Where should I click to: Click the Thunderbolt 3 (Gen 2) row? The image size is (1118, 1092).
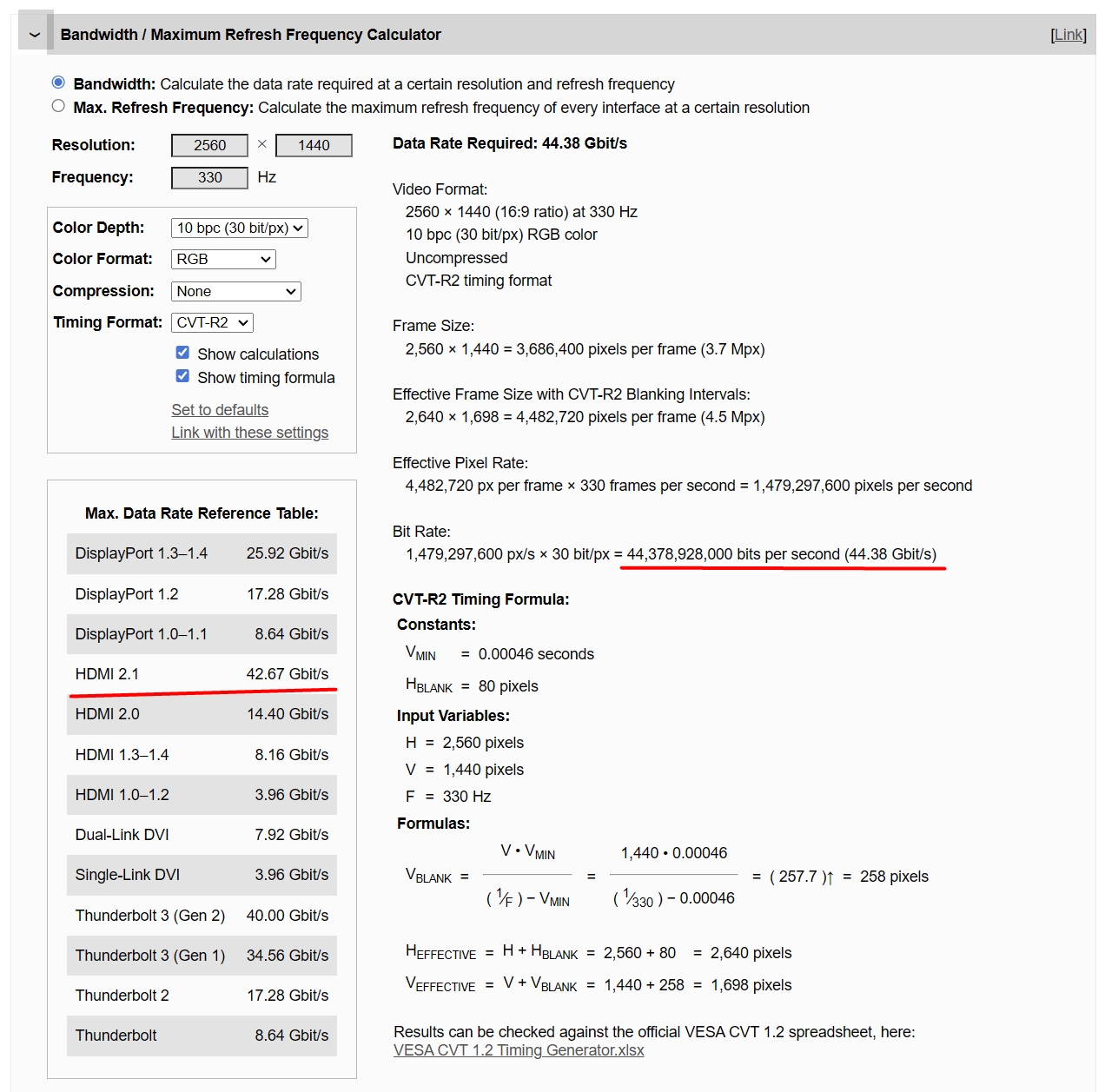[202, 916]
